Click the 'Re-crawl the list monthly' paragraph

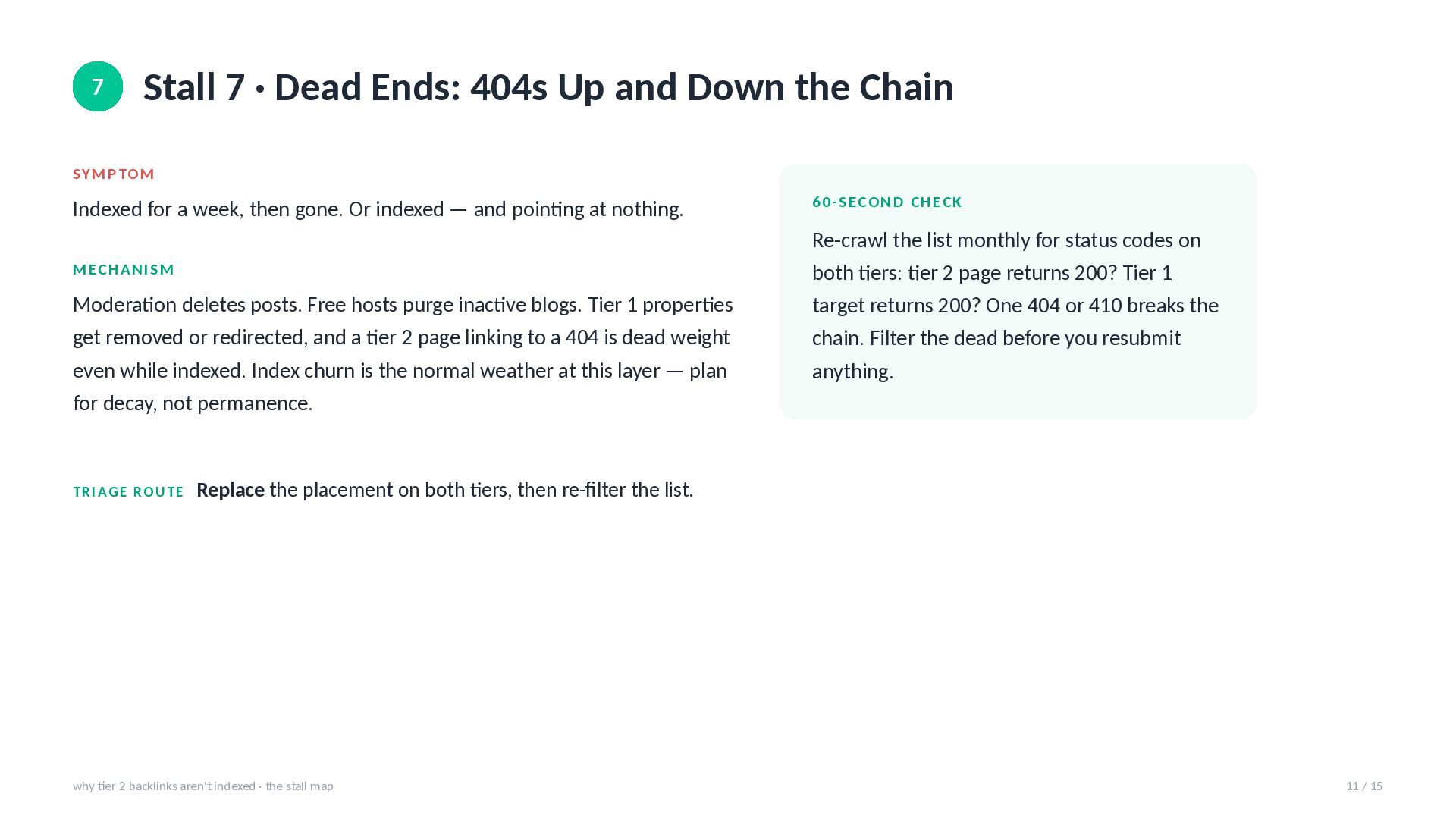[1015, 306]
